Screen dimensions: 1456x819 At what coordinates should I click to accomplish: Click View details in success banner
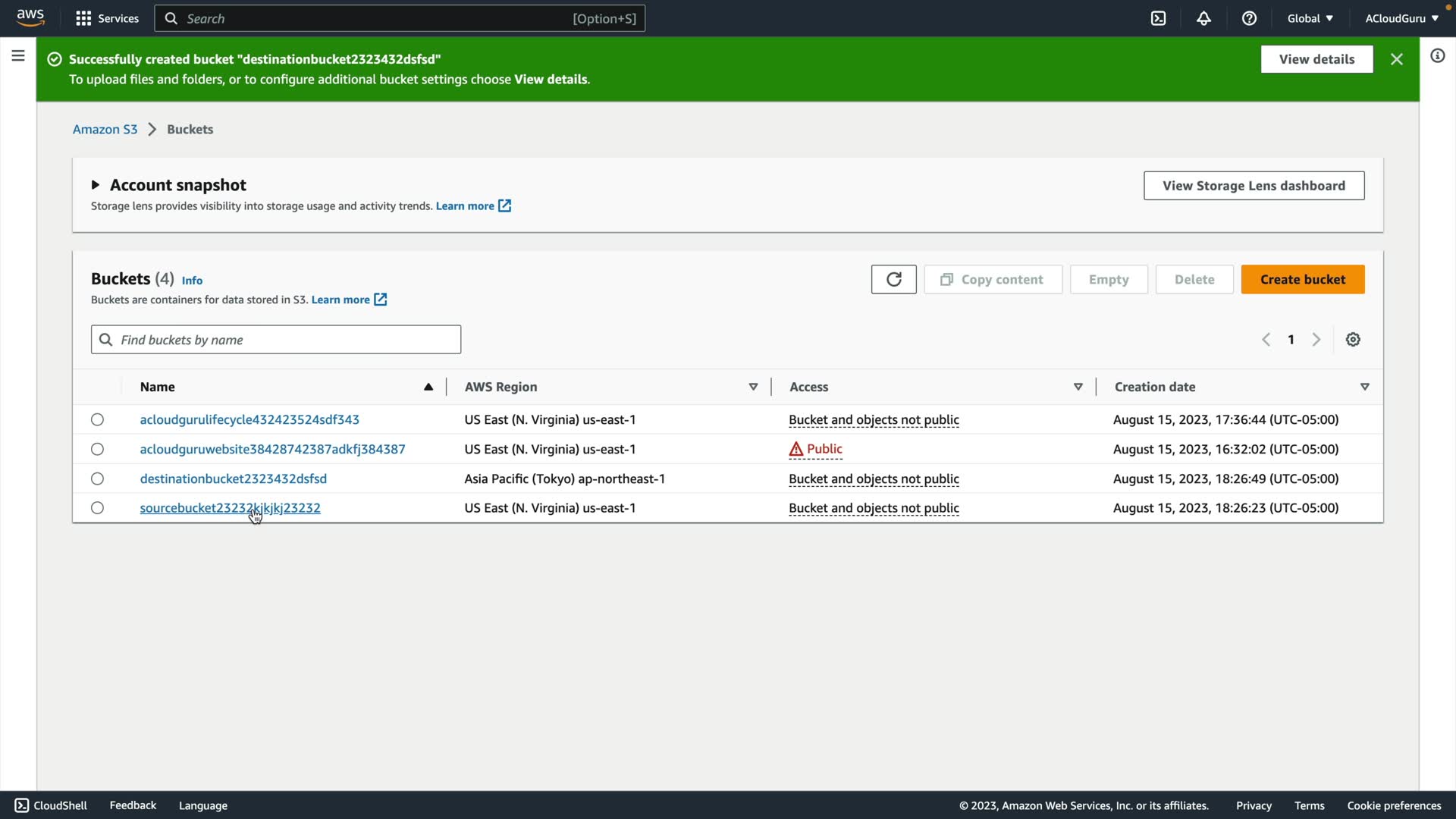point(1316,59)
